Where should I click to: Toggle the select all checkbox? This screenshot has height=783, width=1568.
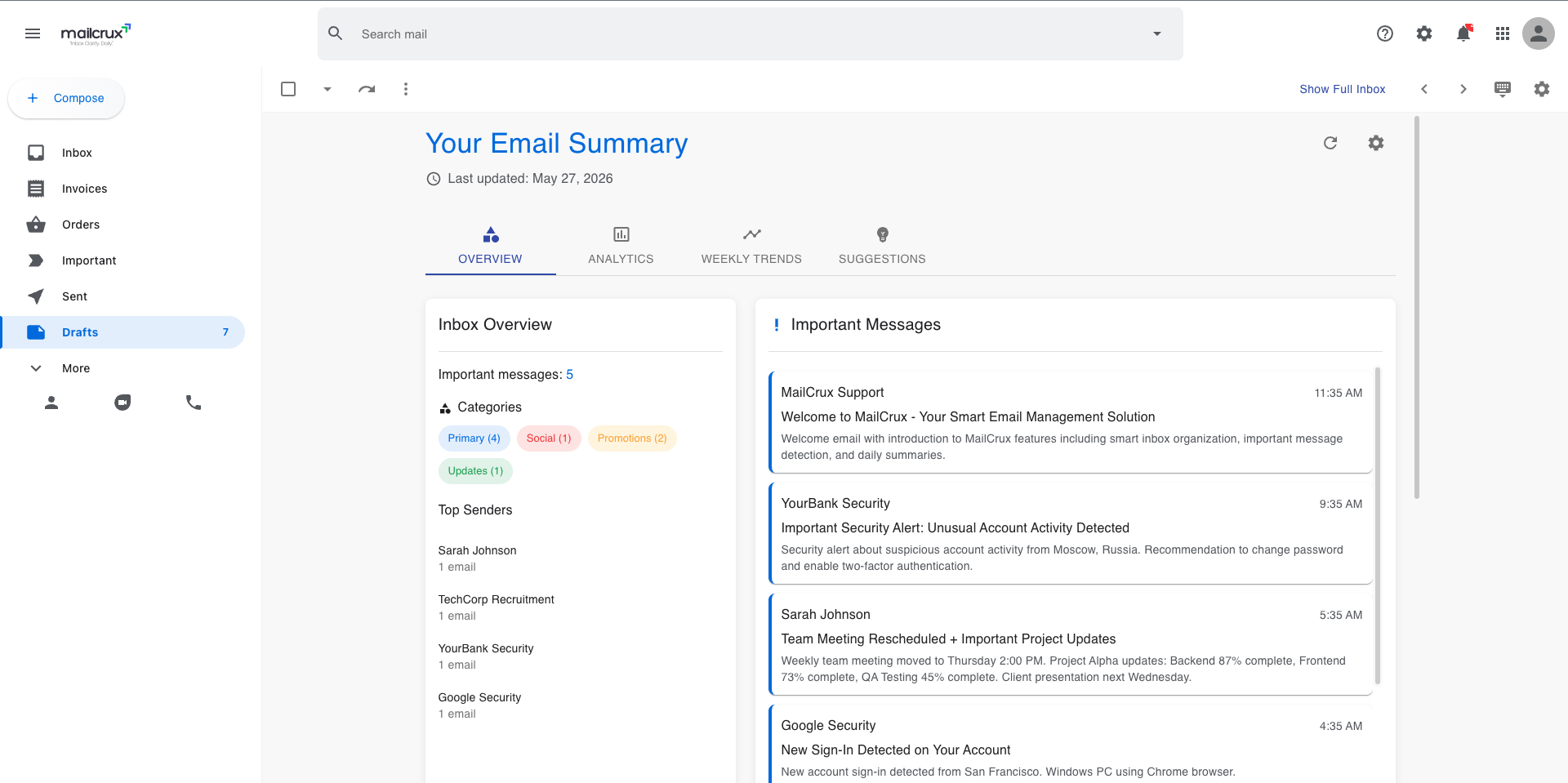[288, 89]
